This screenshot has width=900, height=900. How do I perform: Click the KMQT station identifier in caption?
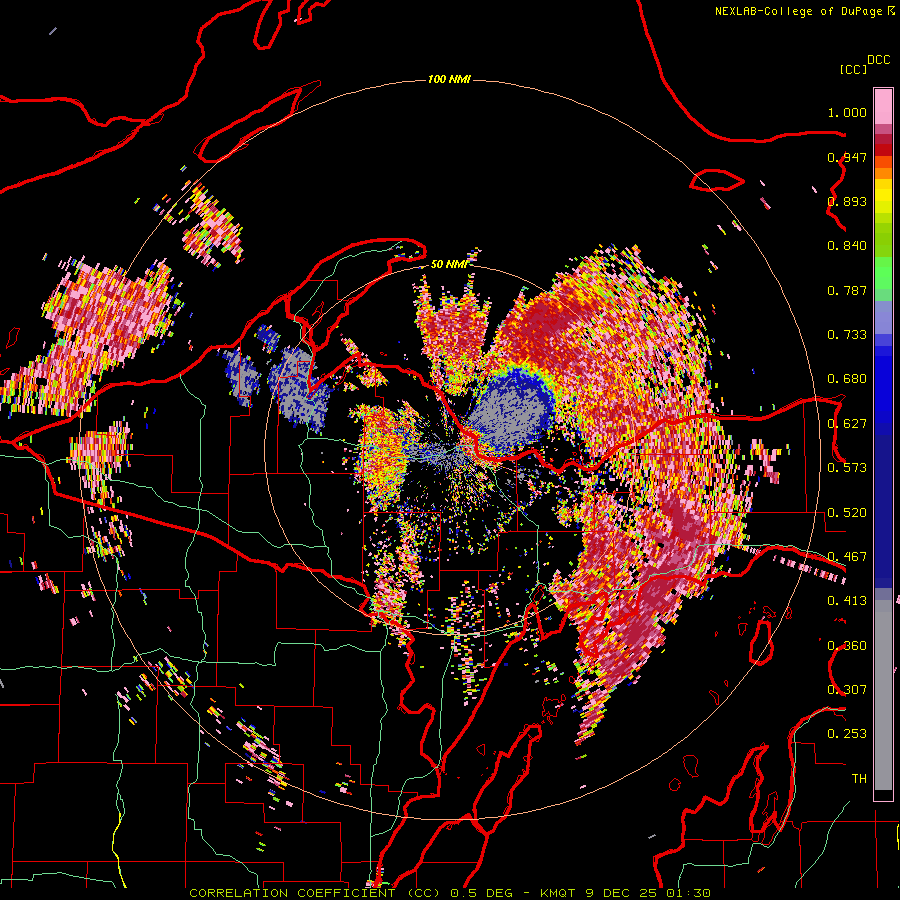559,893
